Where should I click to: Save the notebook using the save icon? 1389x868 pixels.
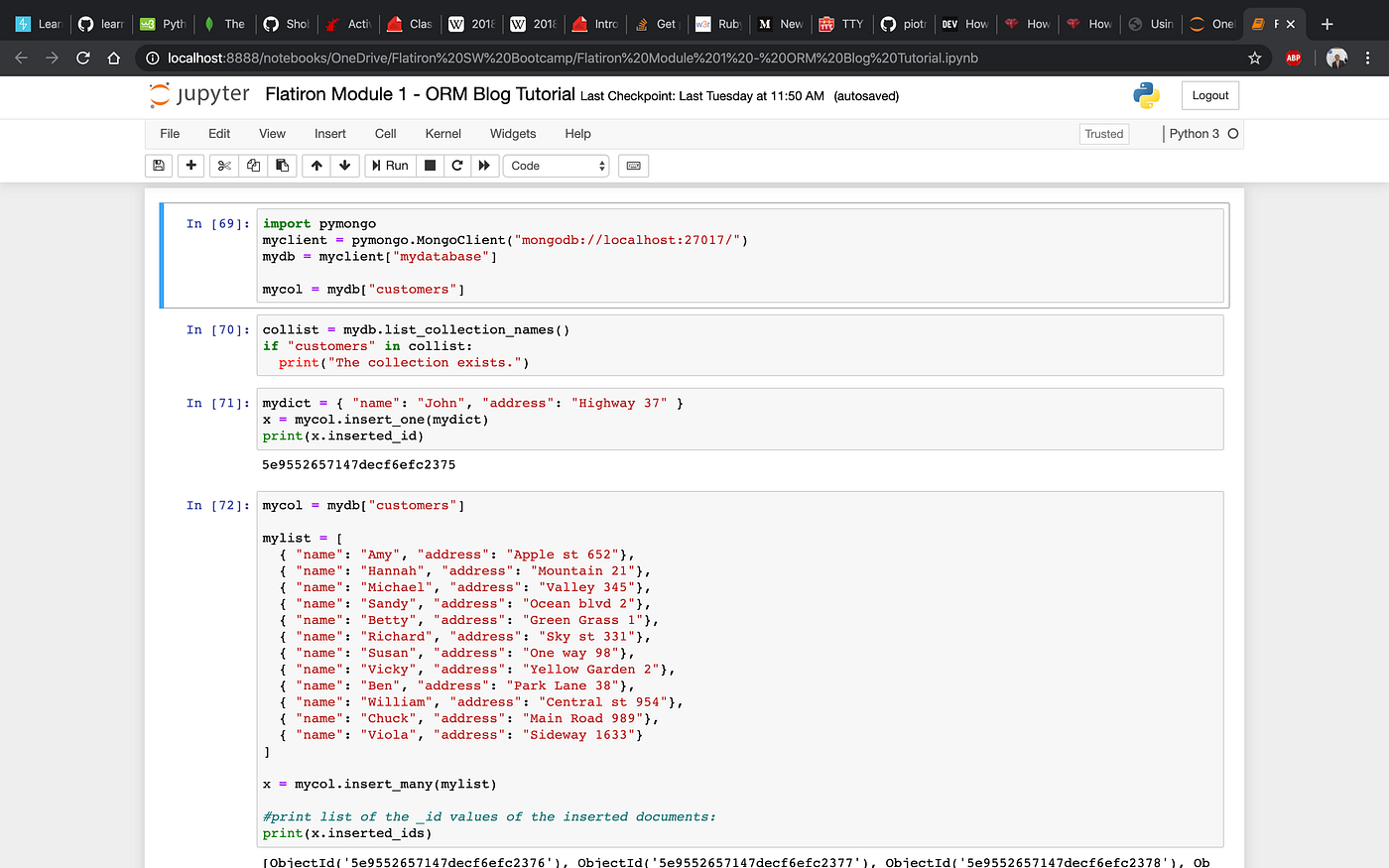coord(158,165)
